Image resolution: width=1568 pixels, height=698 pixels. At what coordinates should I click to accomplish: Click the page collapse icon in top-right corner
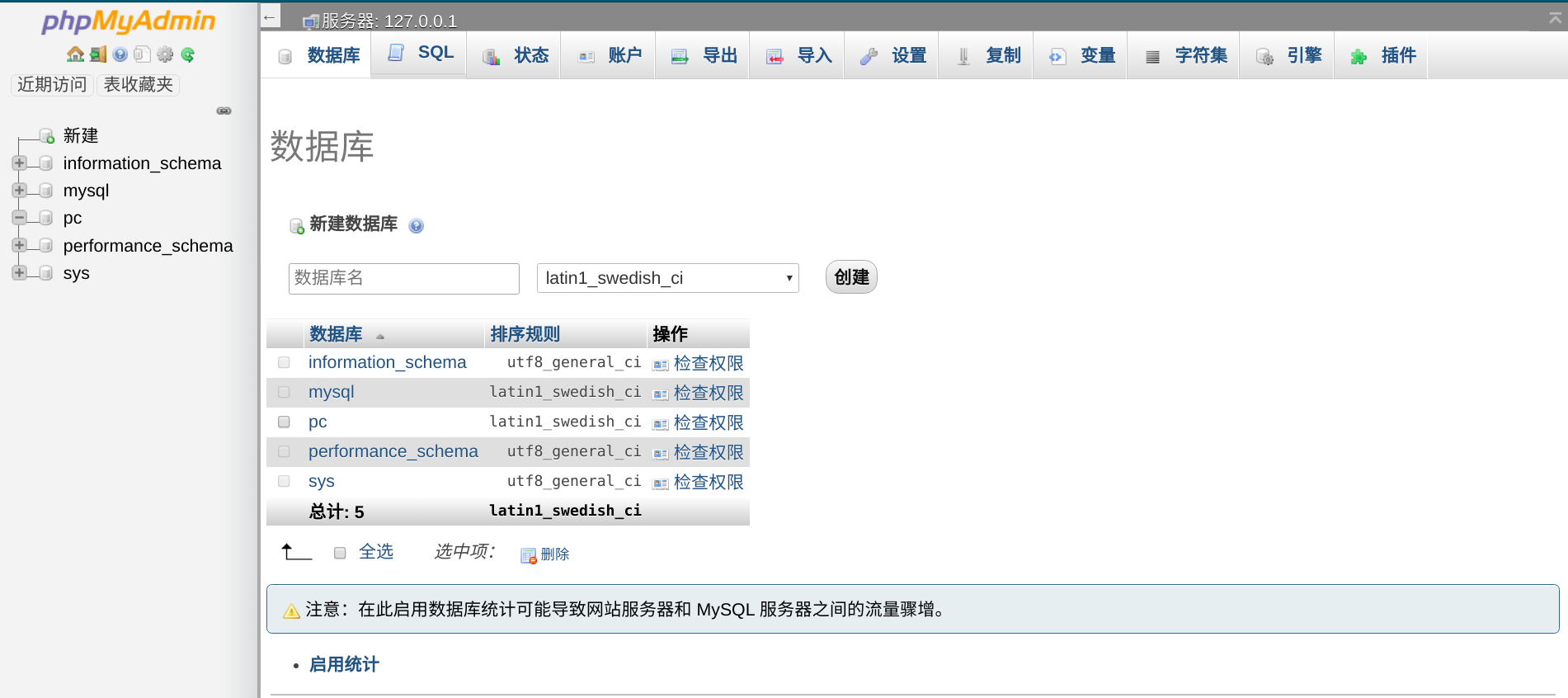click(x=1555, y=18)
